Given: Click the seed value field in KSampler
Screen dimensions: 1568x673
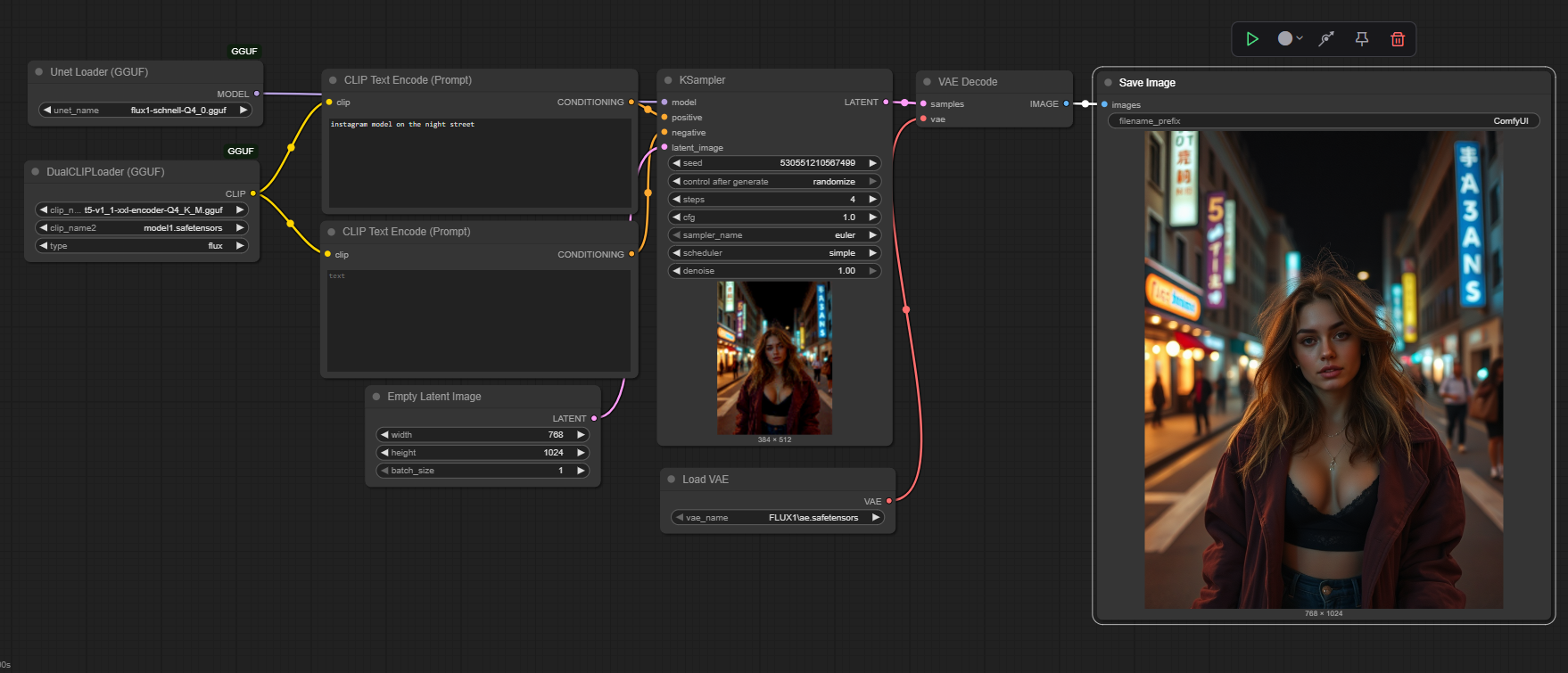Looking at the screenshot, I should click(774, 163).
